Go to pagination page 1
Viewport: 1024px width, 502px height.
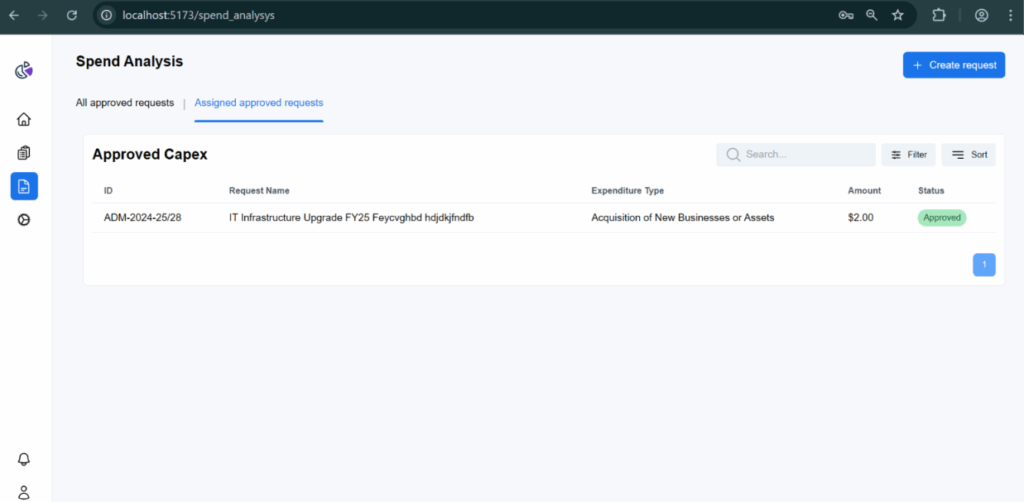tap(984, 264)
